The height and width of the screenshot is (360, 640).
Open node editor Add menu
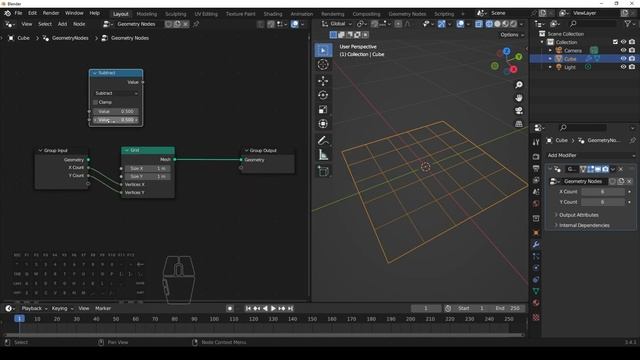[x=62, y=24]
